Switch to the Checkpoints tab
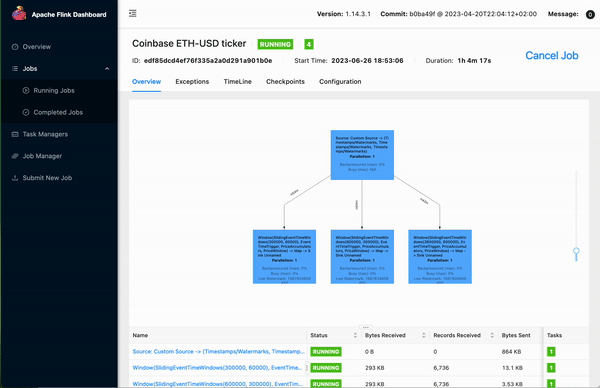This screenshot has height=388, width=600. 285,82
